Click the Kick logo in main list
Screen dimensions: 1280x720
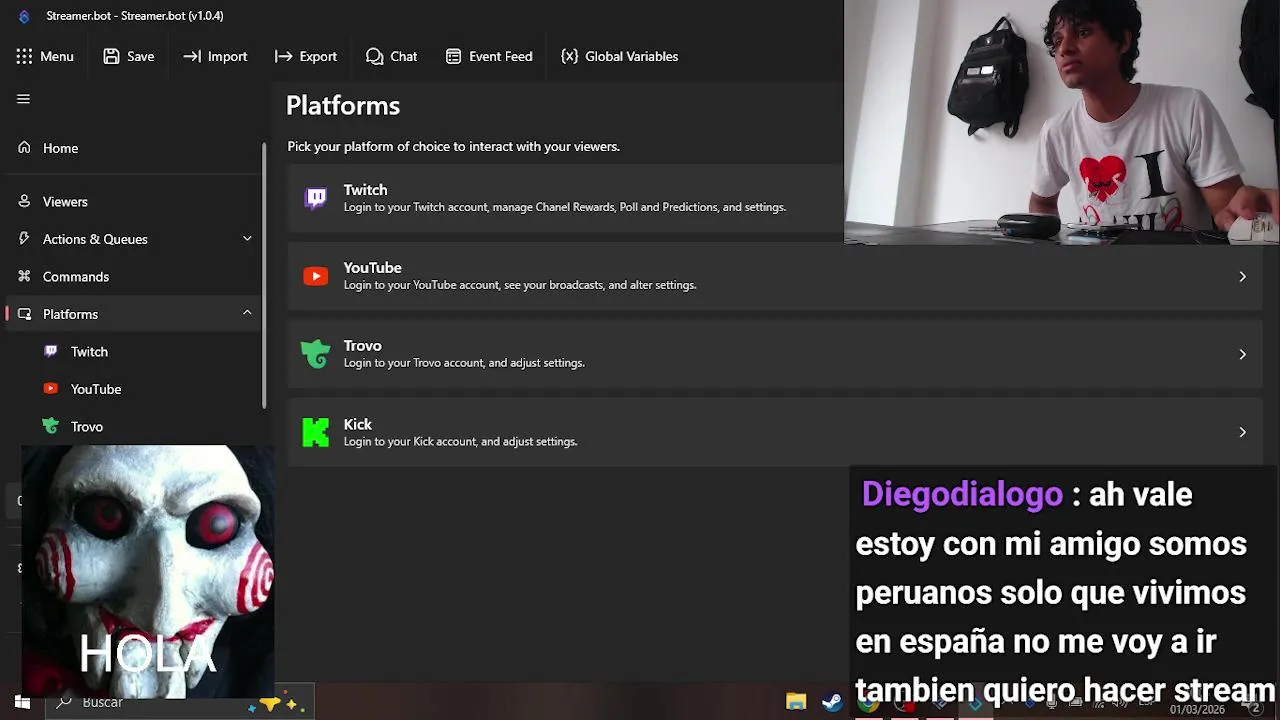[x=316, y=432]
